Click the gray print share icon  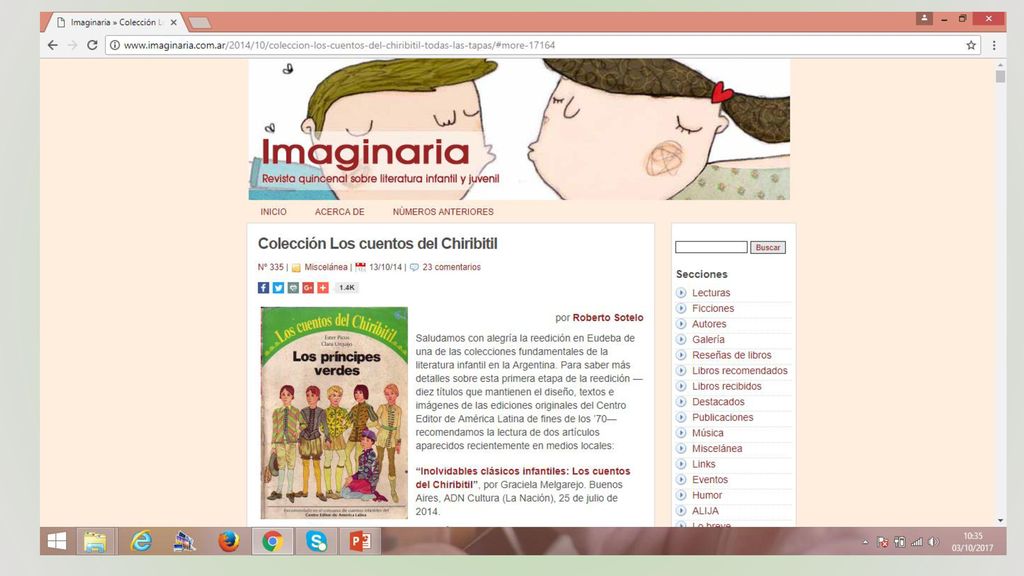coord(293,288)
